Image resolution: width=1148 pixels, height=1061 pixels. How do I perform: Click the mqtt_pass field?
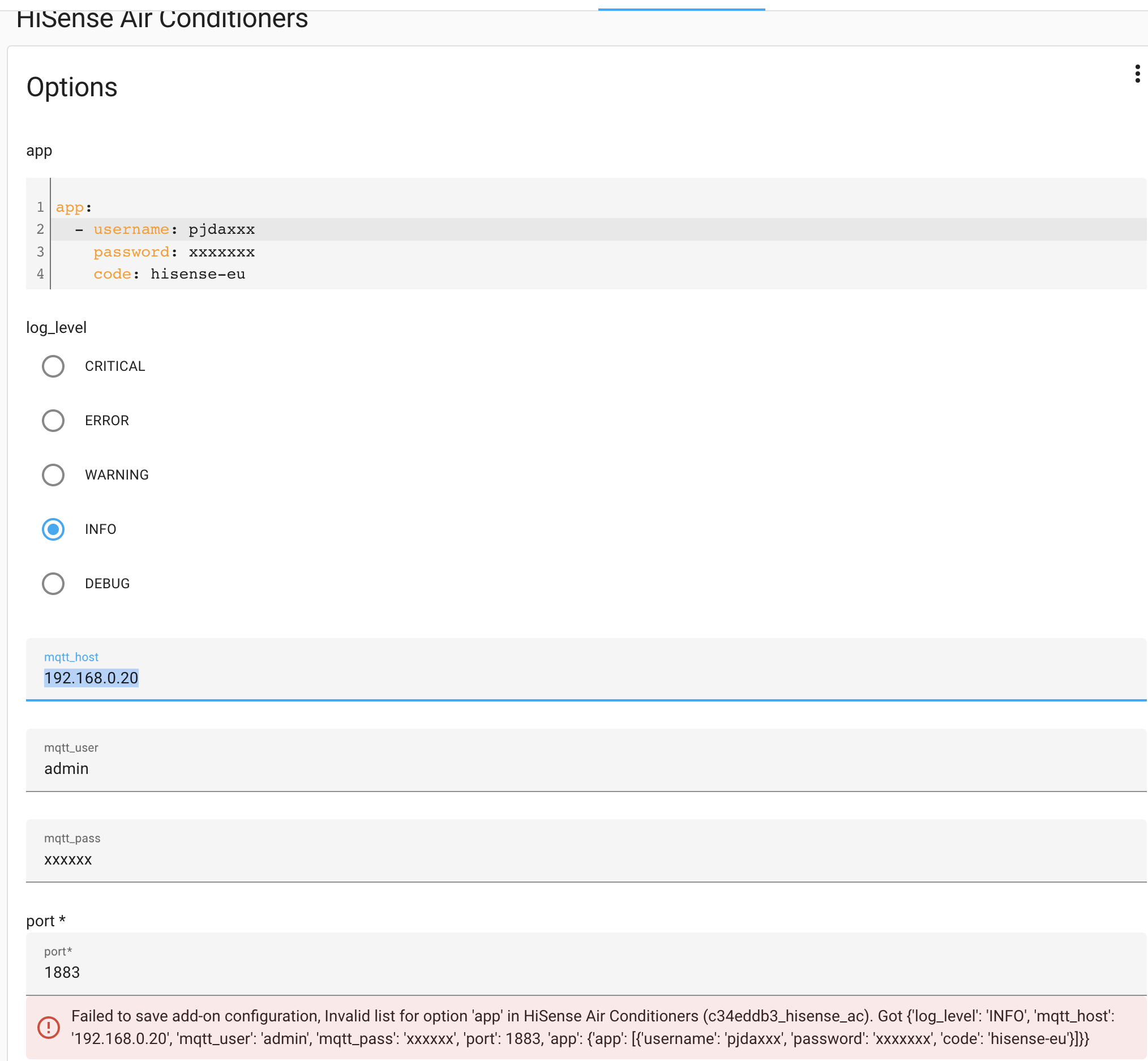pyautogui.click(x=287, y=859)
